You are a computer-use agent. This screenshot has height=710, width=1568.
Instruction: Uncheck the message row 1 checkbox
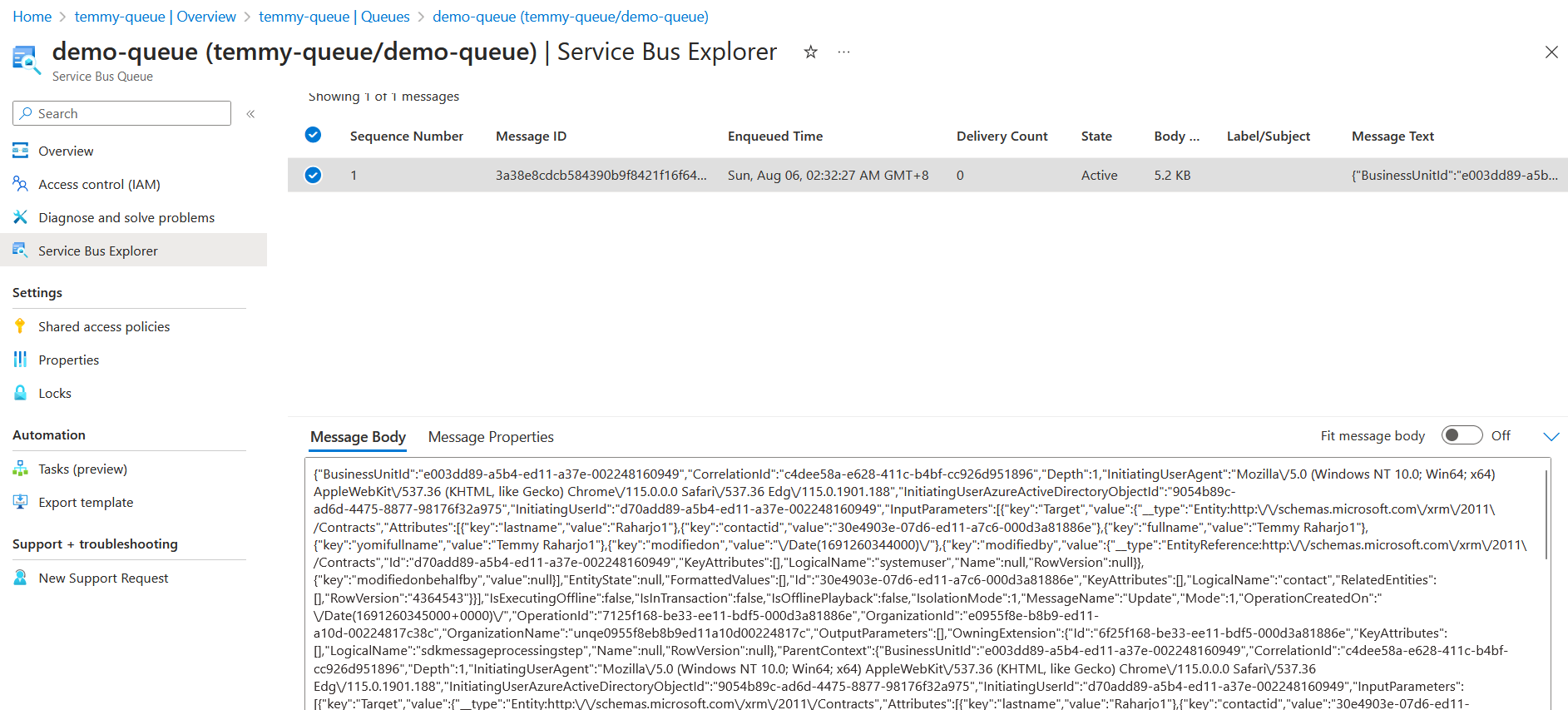pyautogui.click(x=313, y=175)
